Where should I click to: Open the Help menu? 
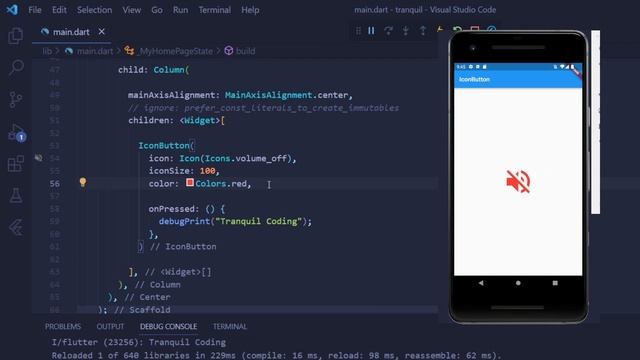[x=250, y=10]
